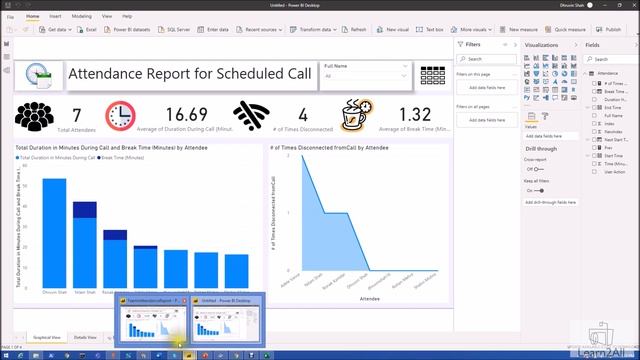Check the Full Name field checkbox

click(x=594, y=116)
